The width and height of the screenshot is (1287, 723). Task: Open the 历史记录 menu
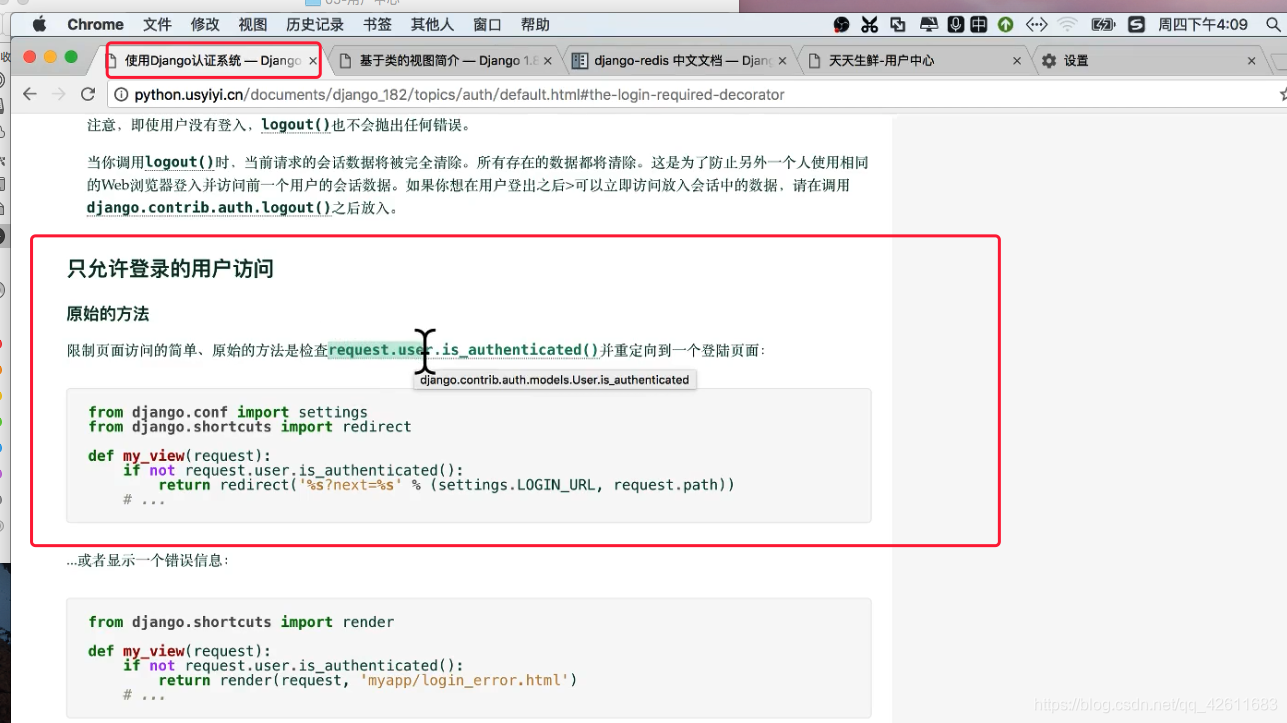coord(315,24)
